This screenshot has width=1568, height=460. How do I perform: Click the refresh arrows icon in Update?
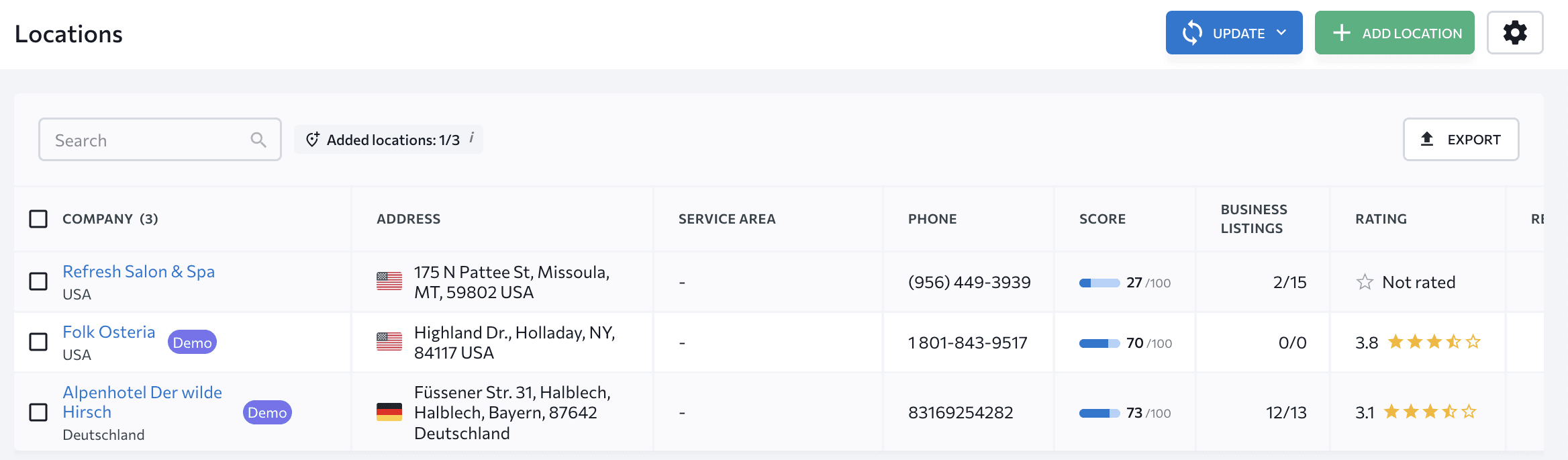(1192, 32)
